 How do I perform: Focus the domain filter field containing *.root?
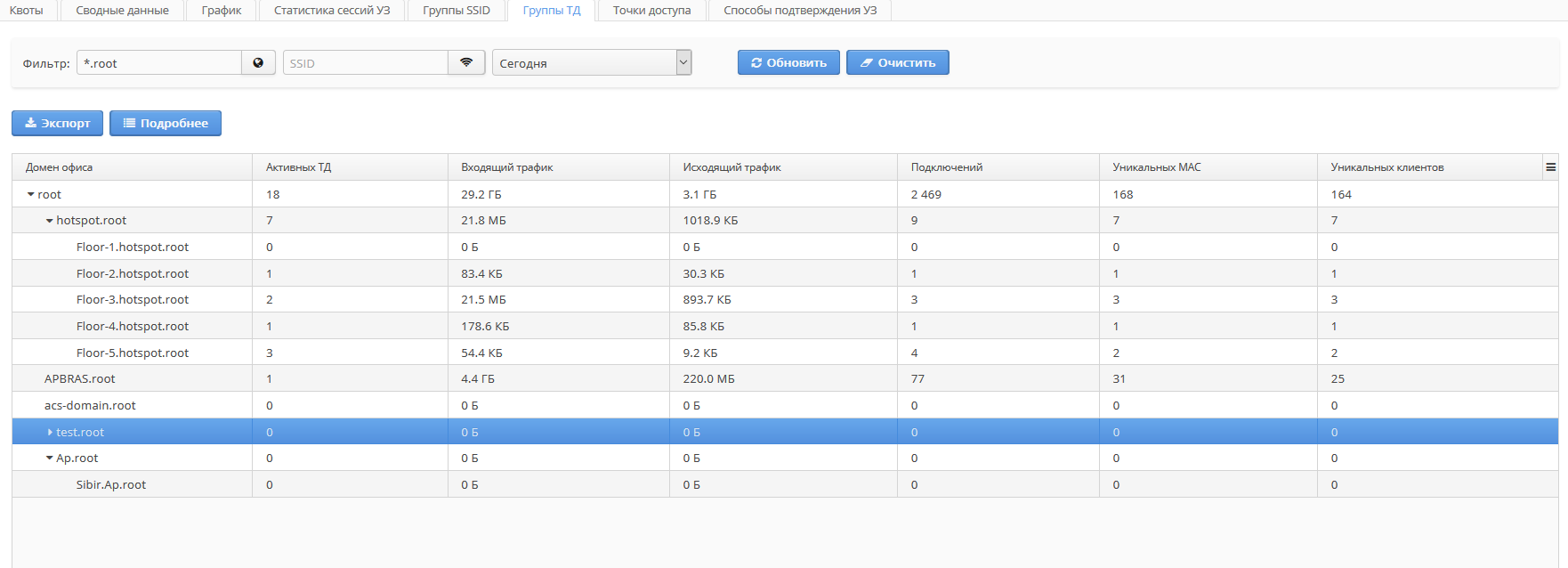tap(159, 62)
